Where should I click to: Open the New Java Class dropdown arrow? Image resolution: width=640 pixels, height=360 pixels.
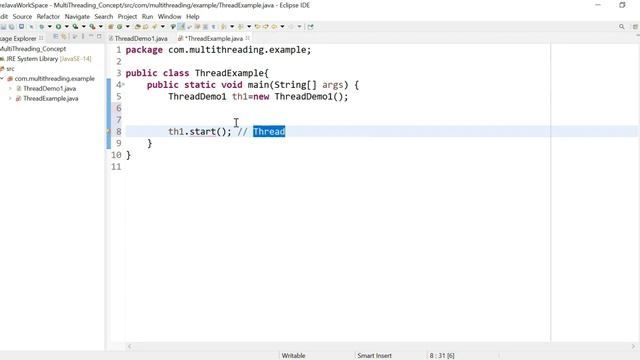coord(128,27)
